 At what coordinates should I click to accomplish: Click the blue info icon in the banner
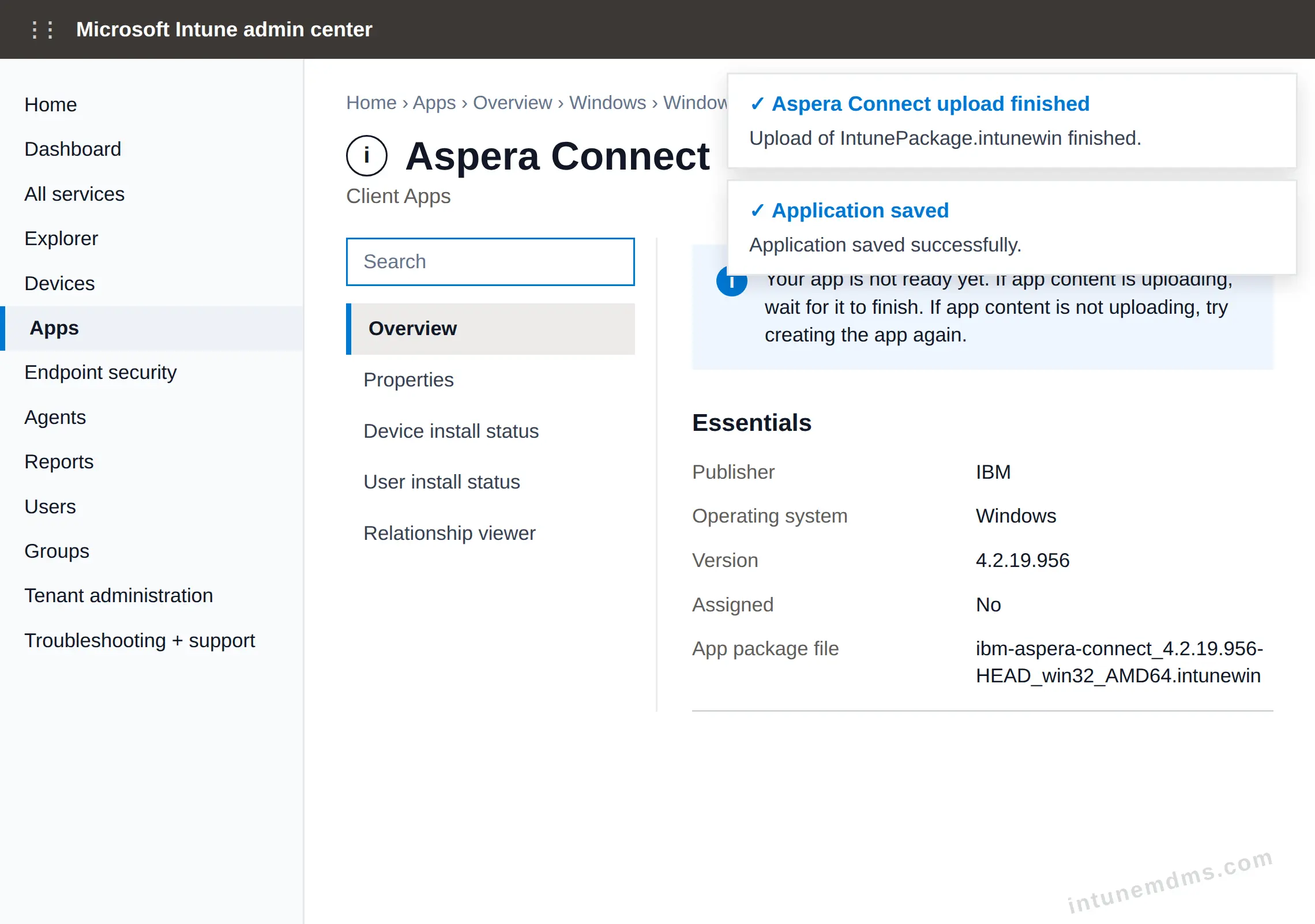(x=731, y=283)
